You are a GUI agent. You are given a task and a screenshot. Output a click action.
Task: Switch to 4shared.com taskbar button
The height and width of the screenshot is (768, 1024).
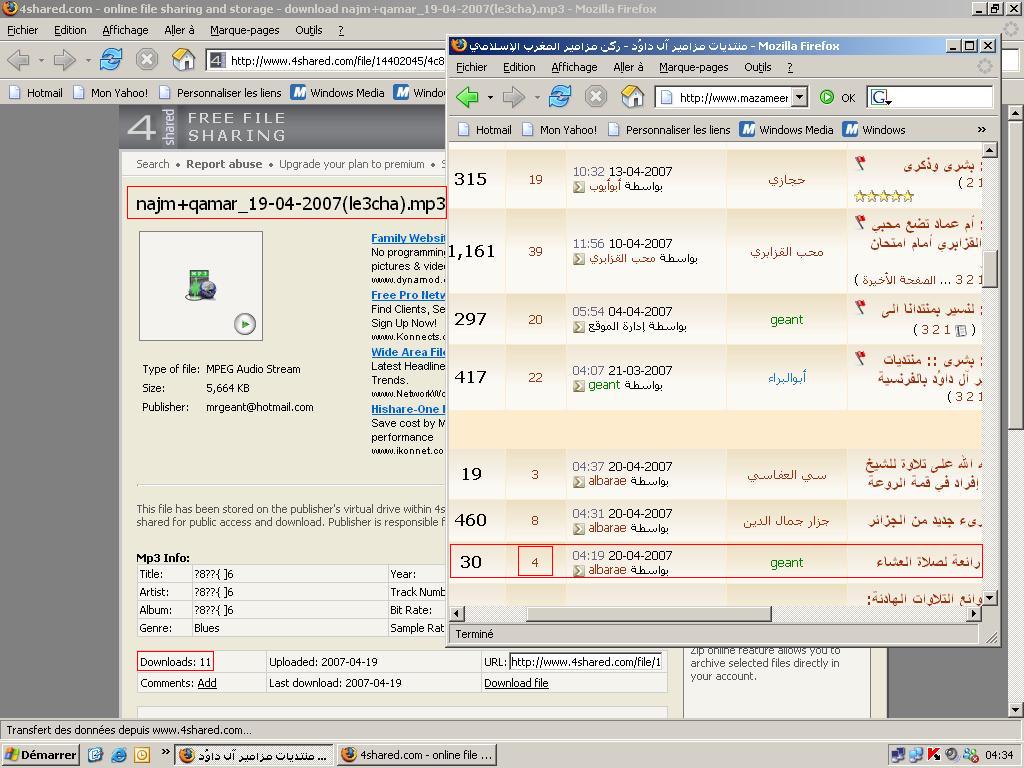[417, 755]
